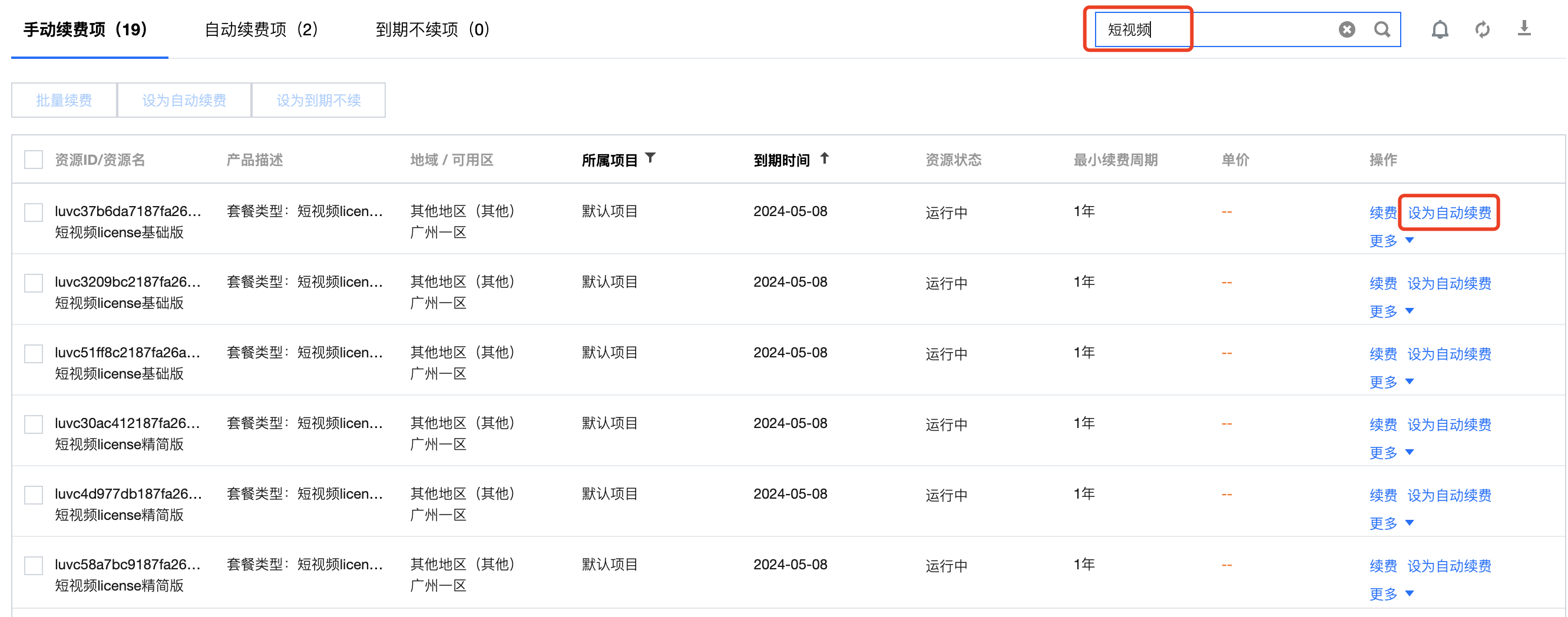Check the row luvc51ff8c2187fa26a
This screenshot has width=1568, height=617.
(x=34, y=353)
